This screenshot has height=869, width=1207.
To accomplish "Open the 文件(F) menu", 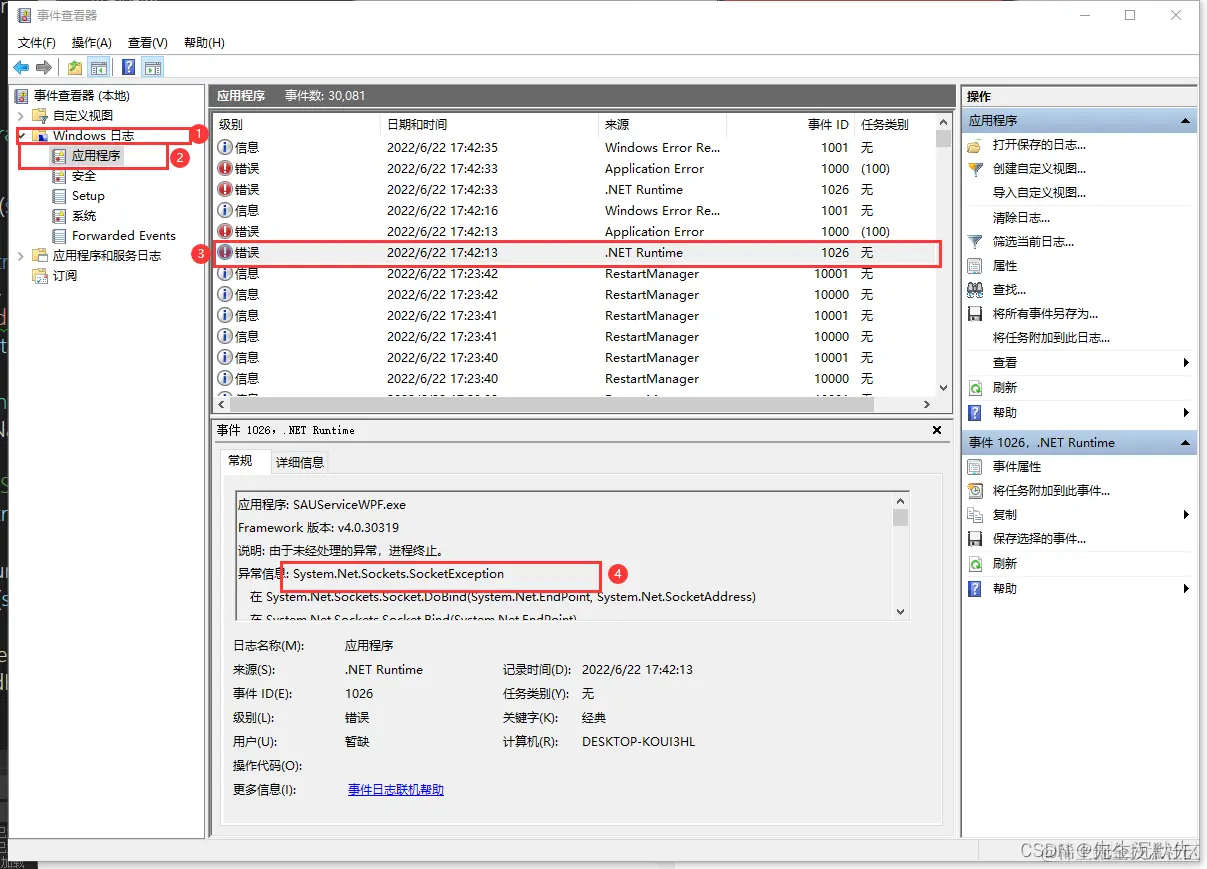I will pos(37,43).
